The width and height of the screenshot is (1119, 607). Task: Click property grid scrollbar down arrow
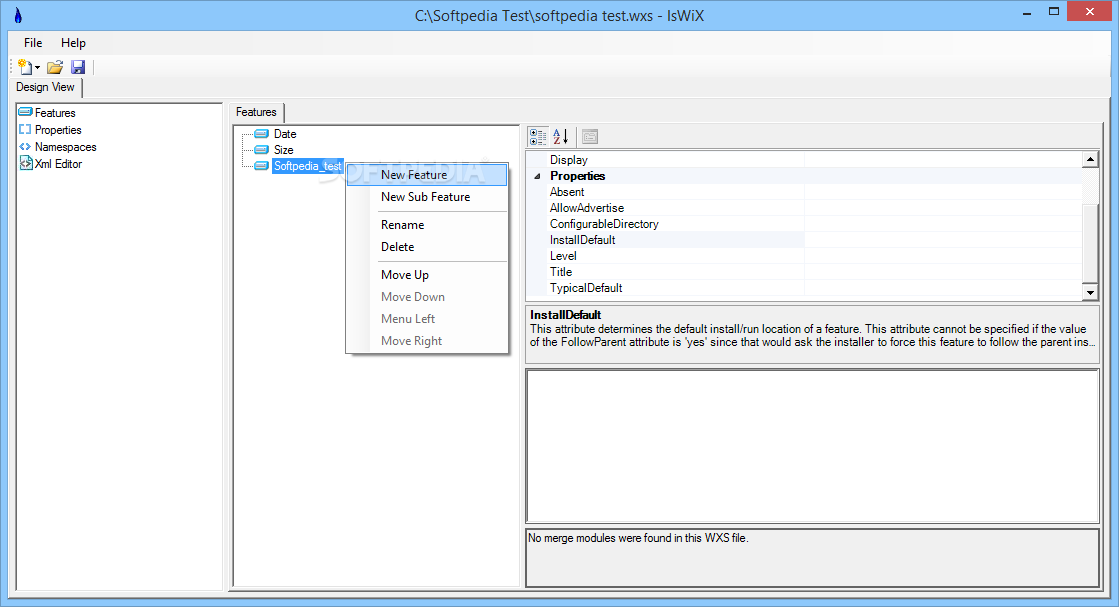(x=1090, y=292)
